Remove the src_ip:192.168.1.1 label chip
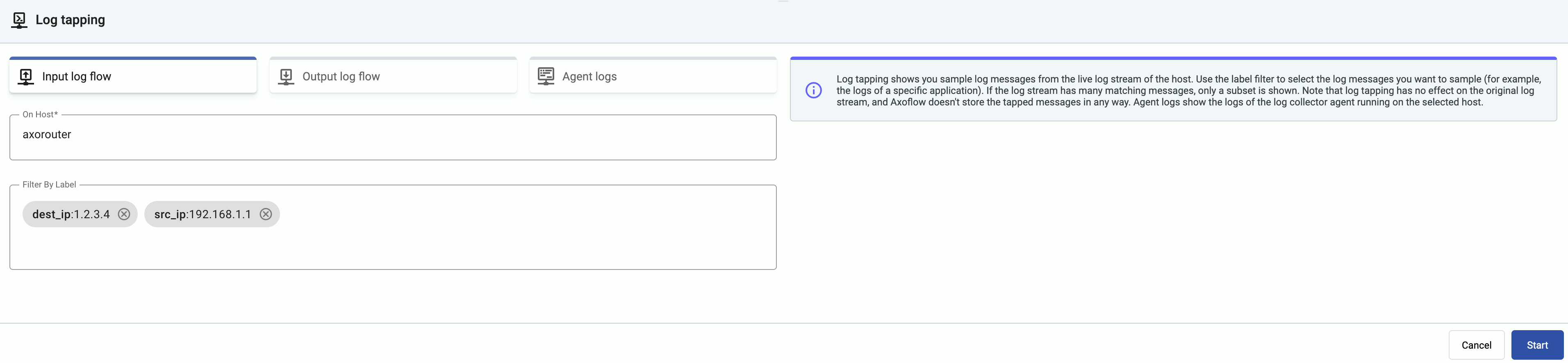Image resolution: width=1568 pixels, height=363 pixels. point(266,215)
